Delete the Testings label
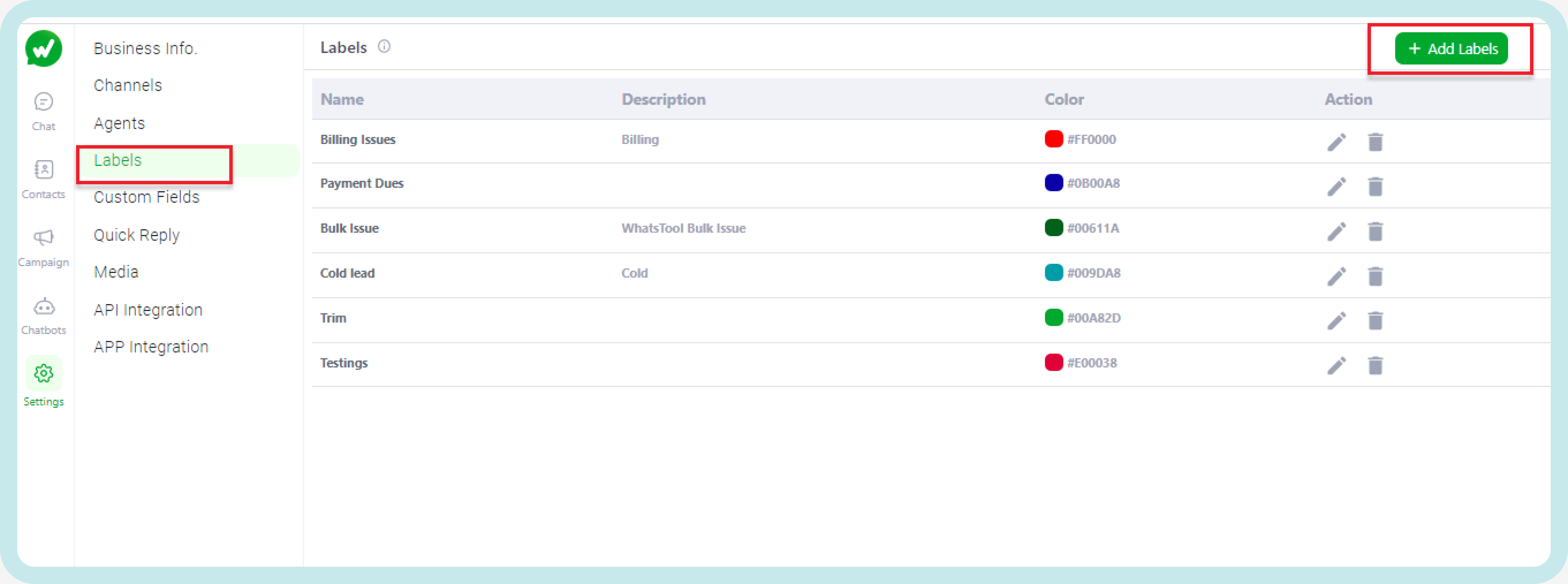 pyautogui.click(x=1375, y=365)
